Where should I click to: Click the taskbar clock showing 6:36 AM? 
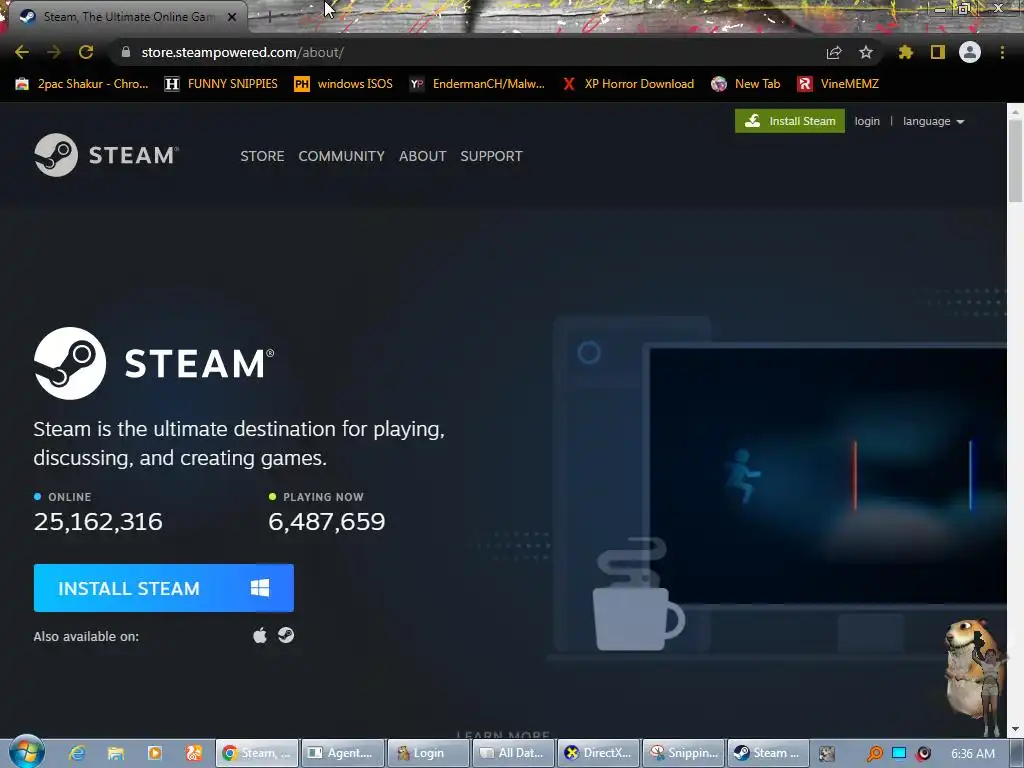[x=973, y=754]
